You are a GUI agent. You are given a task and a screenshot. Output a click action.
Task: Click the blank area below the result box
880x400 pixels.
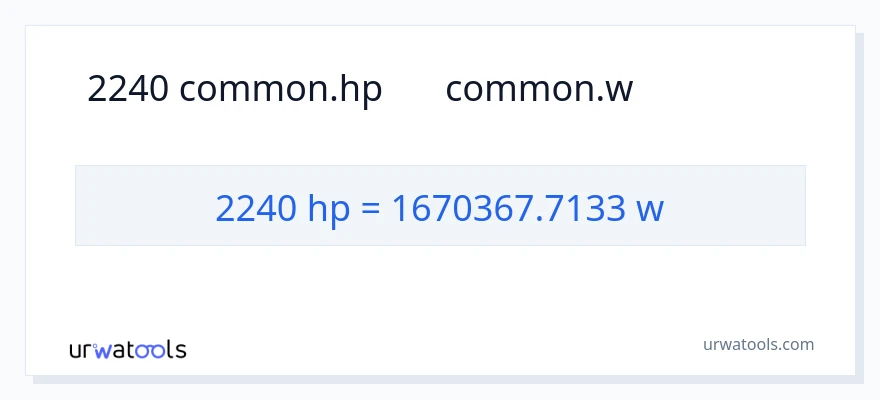coord(440,285)
